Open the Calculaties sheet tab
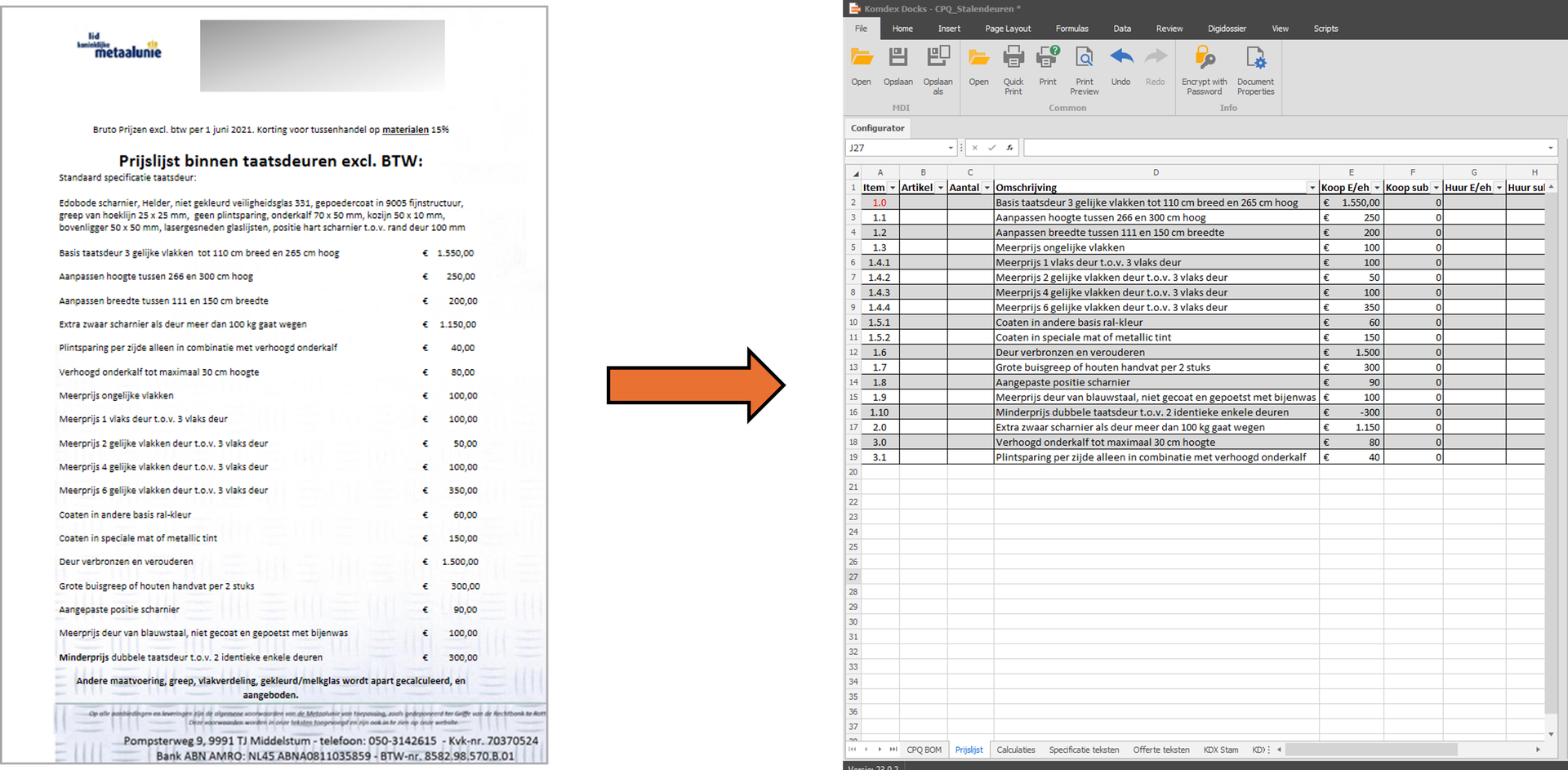The height and width of the screenshot is (770, 1568). click(x=1015, y=750)
